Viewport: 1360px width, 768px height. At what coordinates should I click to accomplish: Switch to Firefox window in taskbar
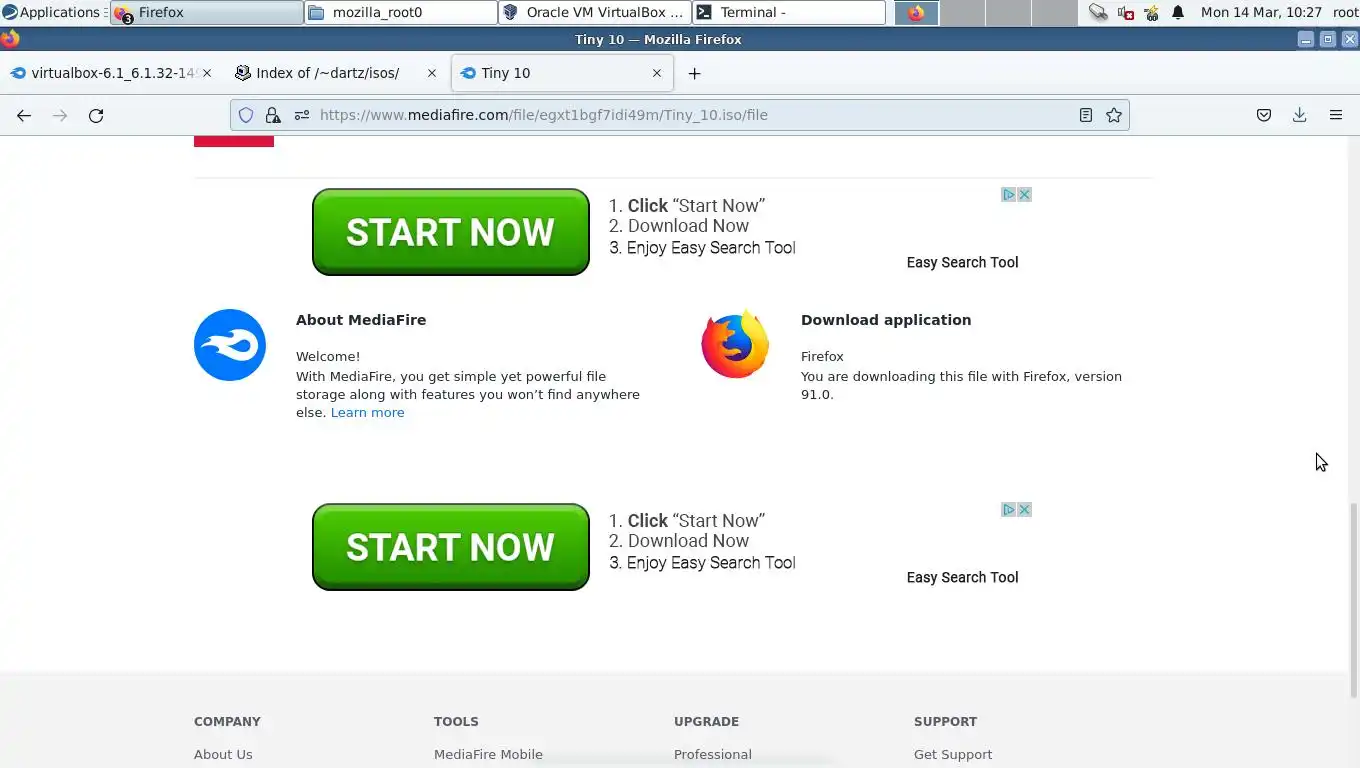point(207,12)
